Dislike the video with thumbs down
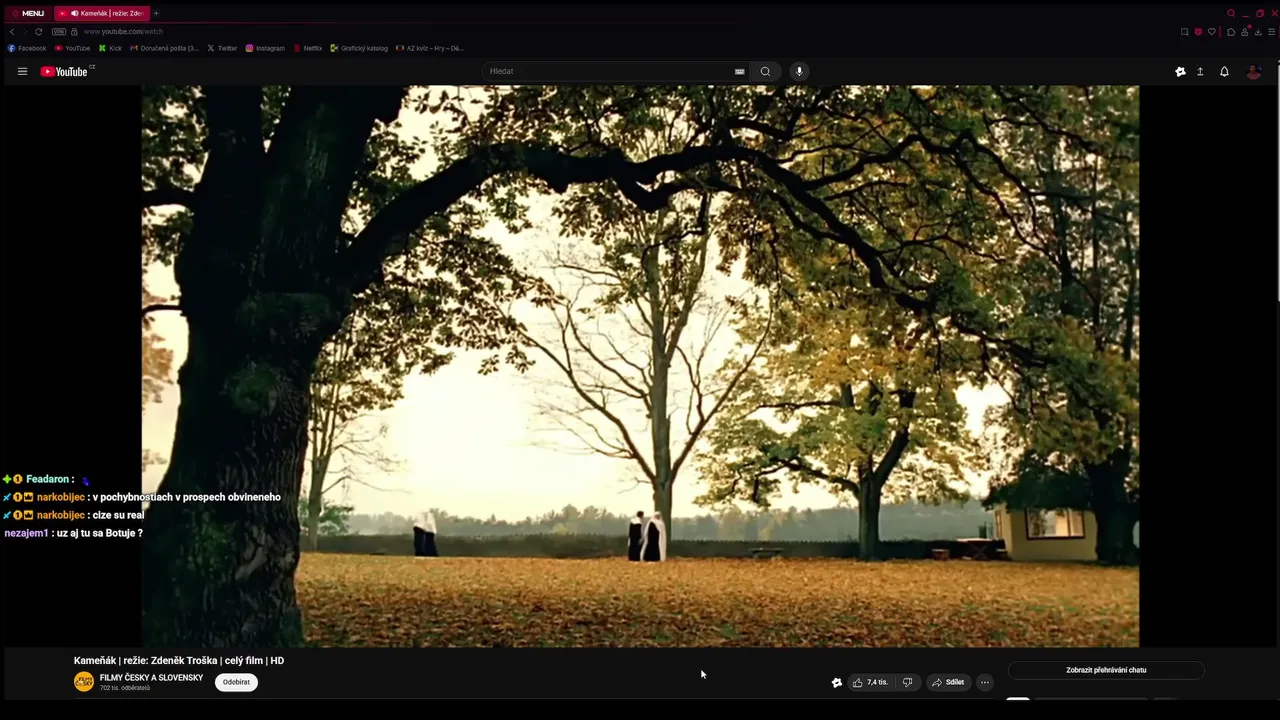The height and width of the screenshot is (720, 1280). point(907,682)
